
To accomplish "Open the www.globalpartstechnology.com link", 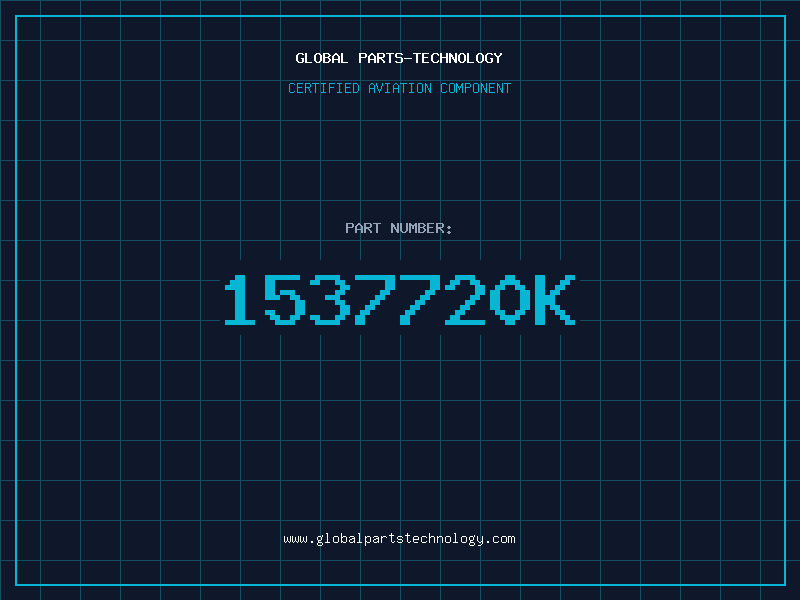I will click(x=399, y=539).
